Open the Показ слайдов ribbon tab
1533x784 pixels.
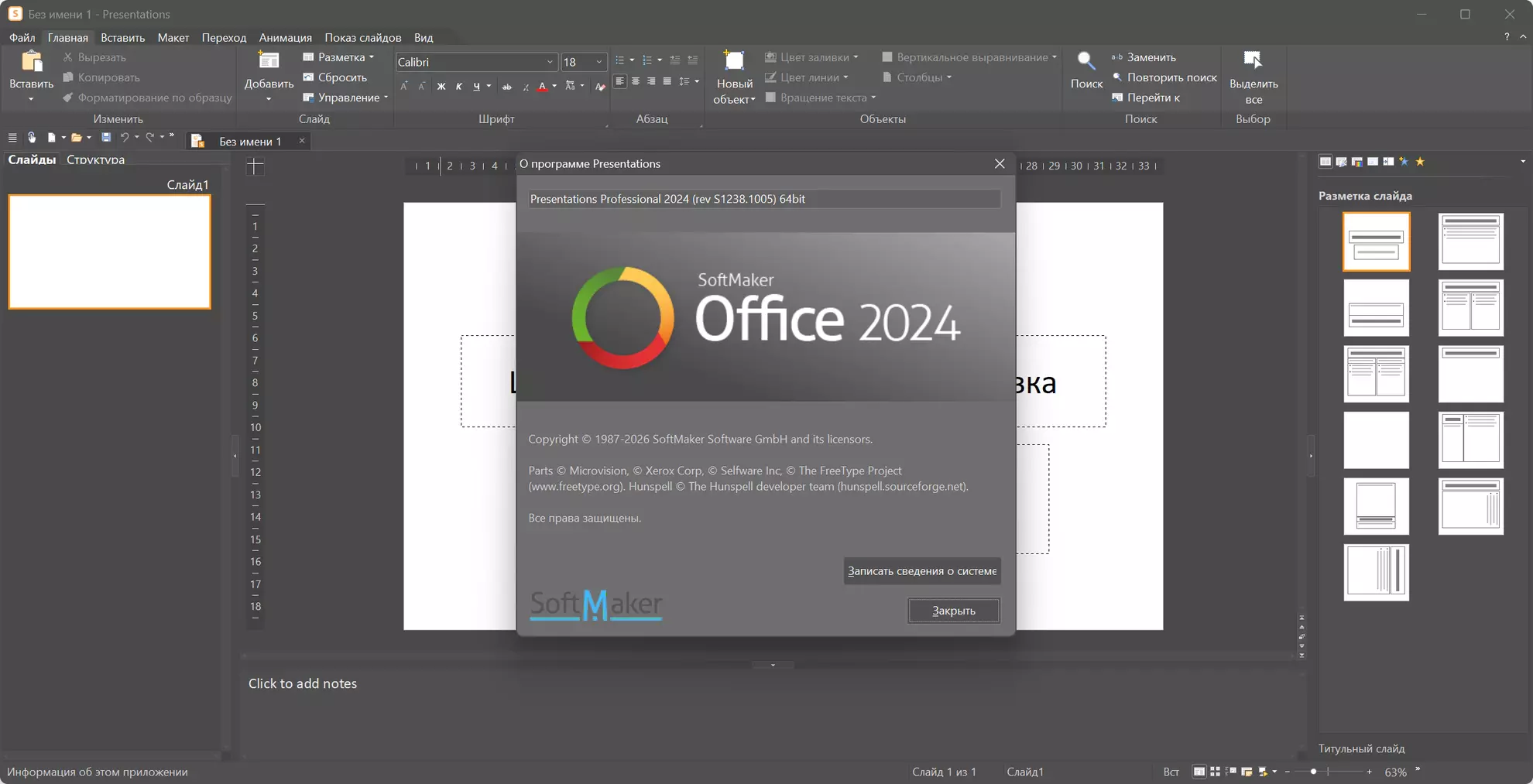click(363, 37)
